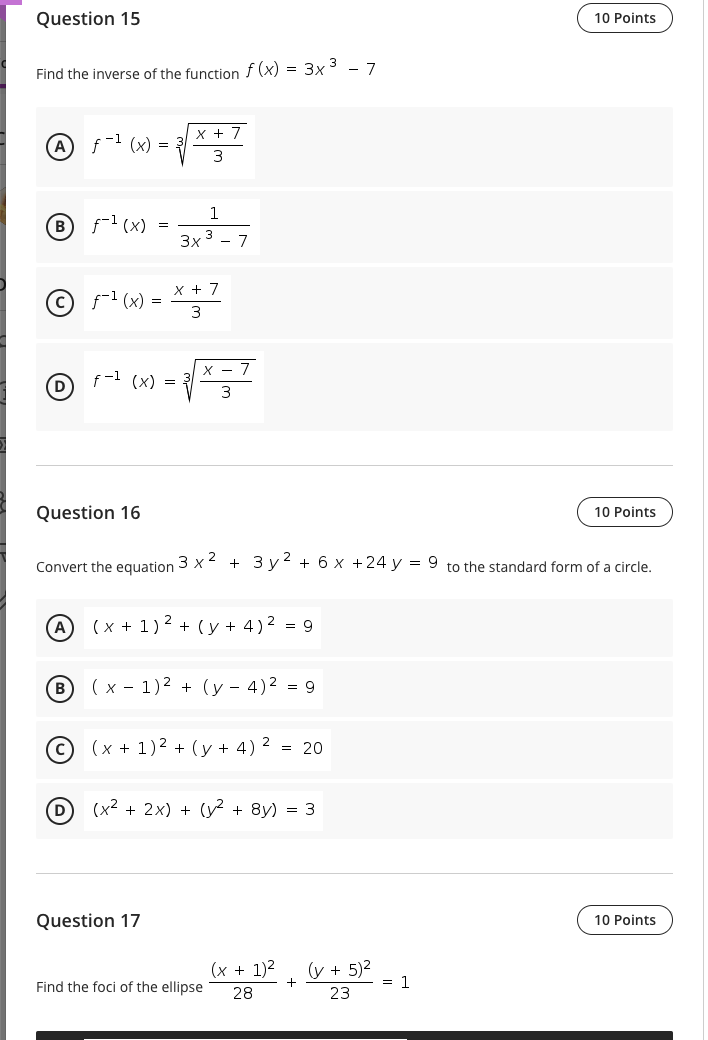This screenshot has width=708, height=1040.
Task: Click the 10 Points badge for Question 15
Action: point(624,17)
